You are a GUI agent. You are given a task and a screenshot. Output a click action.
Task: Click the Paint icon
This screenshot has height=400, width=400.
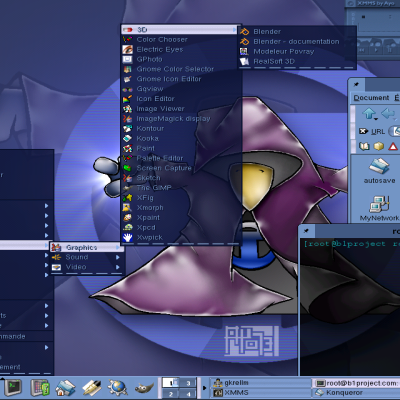(x=127, y=148)
